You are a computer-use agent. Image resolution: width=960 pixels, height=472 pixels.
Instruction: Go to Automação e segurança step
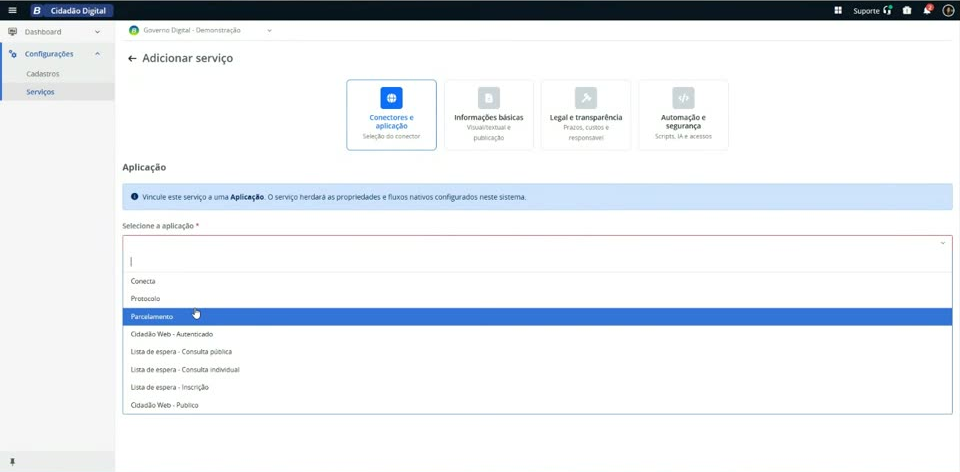click(x=683, y=114)
